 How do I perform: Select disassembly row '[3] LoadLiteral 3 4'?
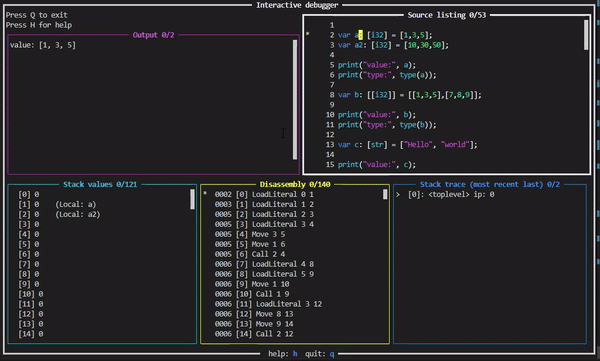tap(264, 224)
